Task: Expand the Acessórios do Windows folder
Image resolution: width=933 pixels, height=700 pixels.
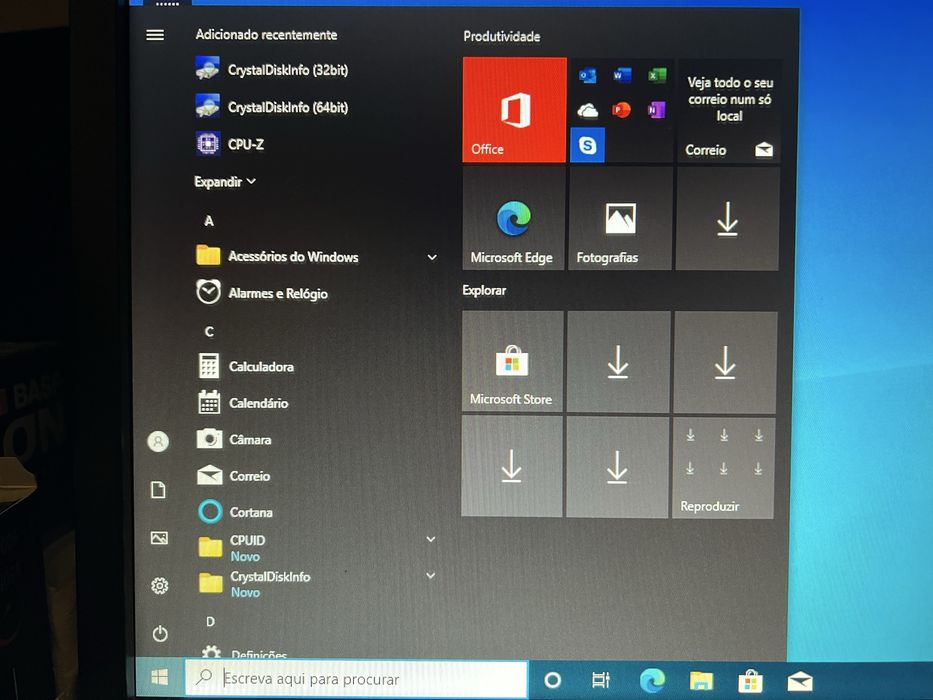Action: tap(317, 257)
